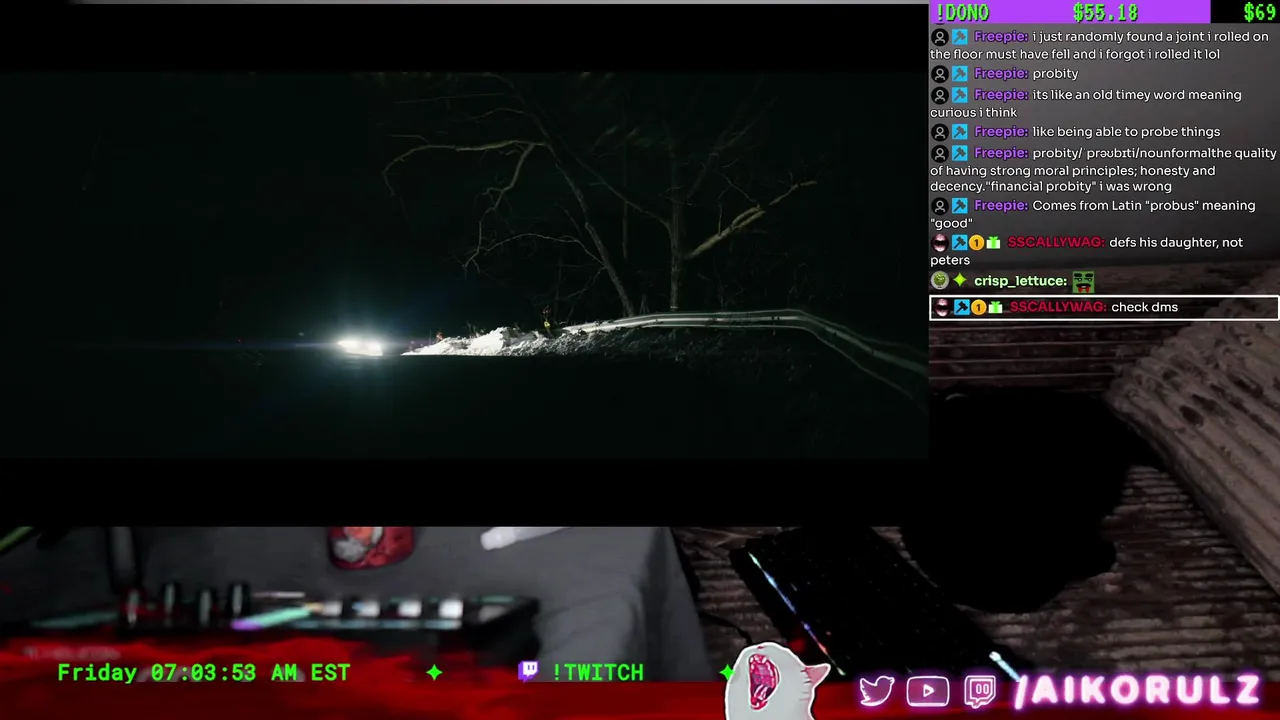Click Freepie's avatar on the "probity" message

(939, 74)
